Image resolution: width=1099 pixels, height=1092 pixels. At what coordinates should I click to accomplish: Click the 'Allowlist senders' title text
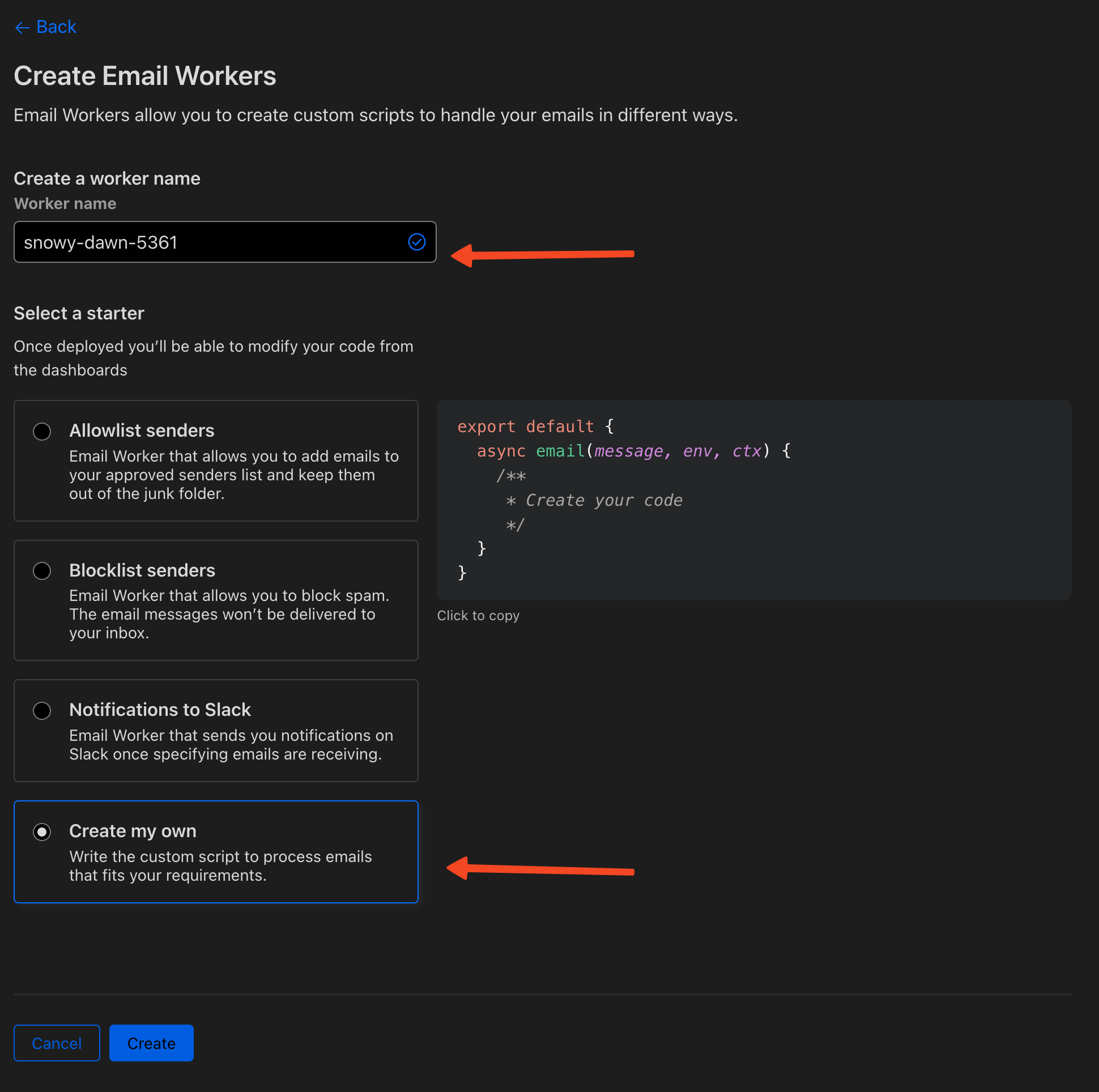click(x=142, y=430)
